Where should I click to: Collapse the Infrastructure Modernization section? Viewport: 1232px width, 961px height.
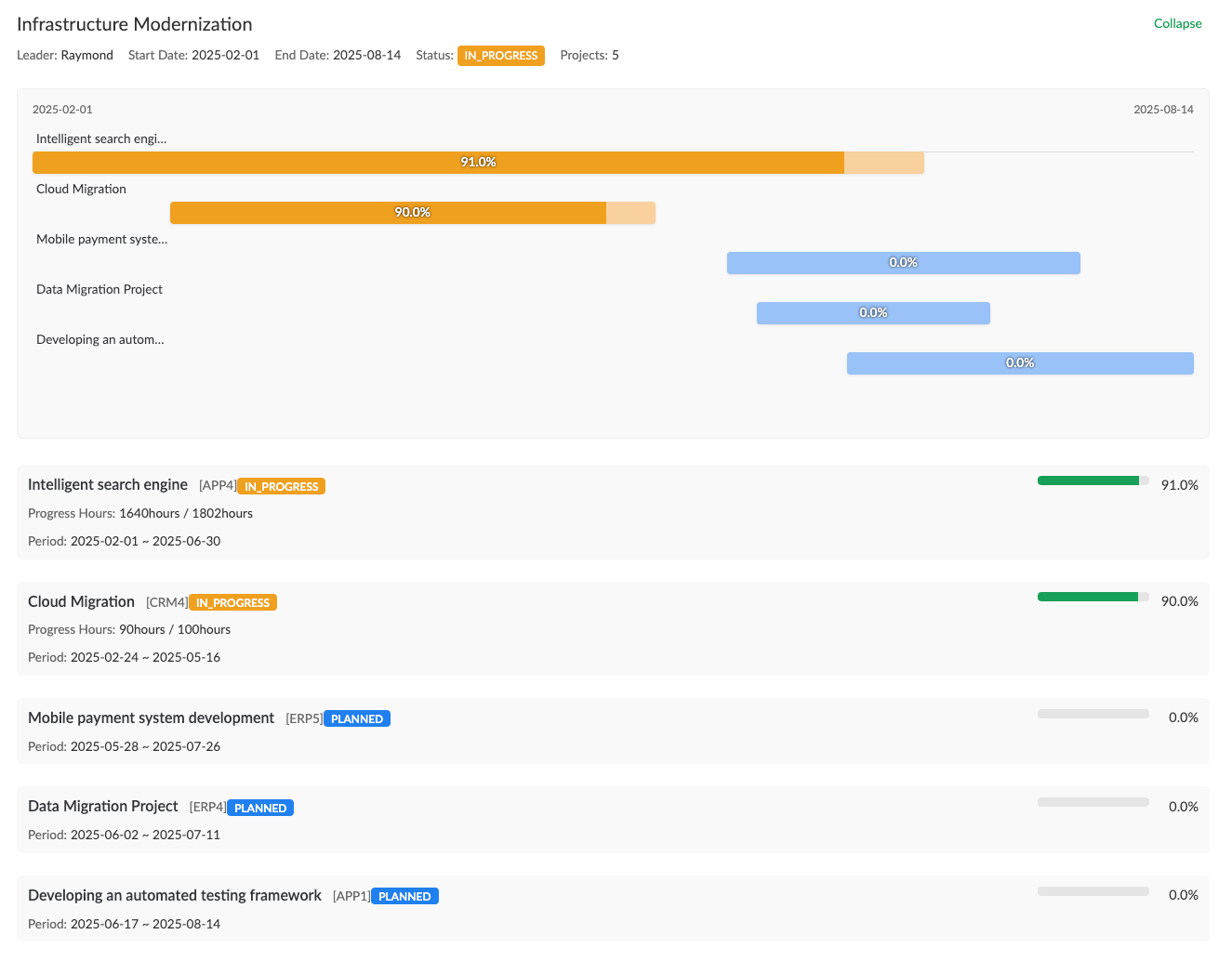point(1177,23)
